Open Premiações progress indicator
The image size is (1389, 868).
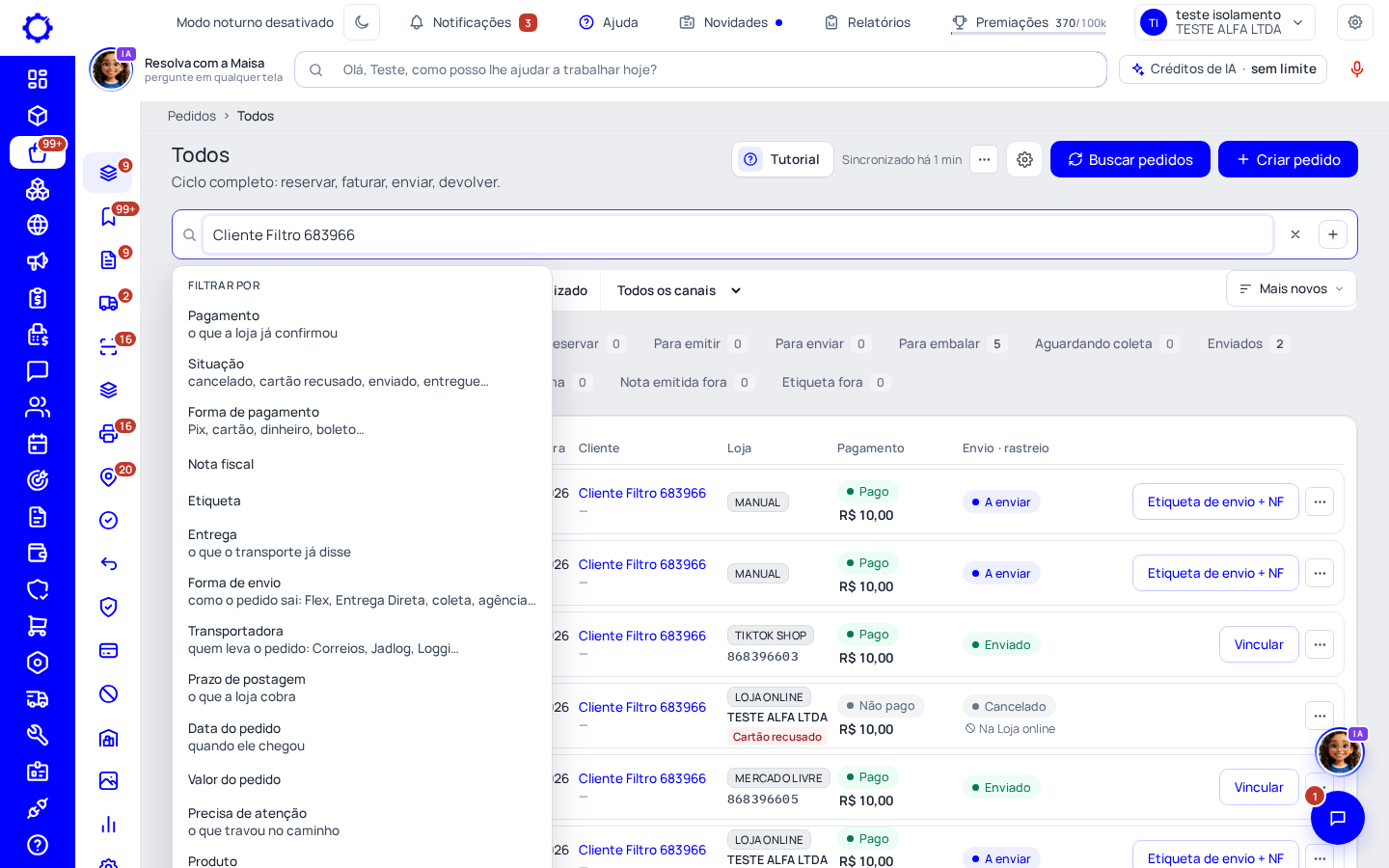1028,22
